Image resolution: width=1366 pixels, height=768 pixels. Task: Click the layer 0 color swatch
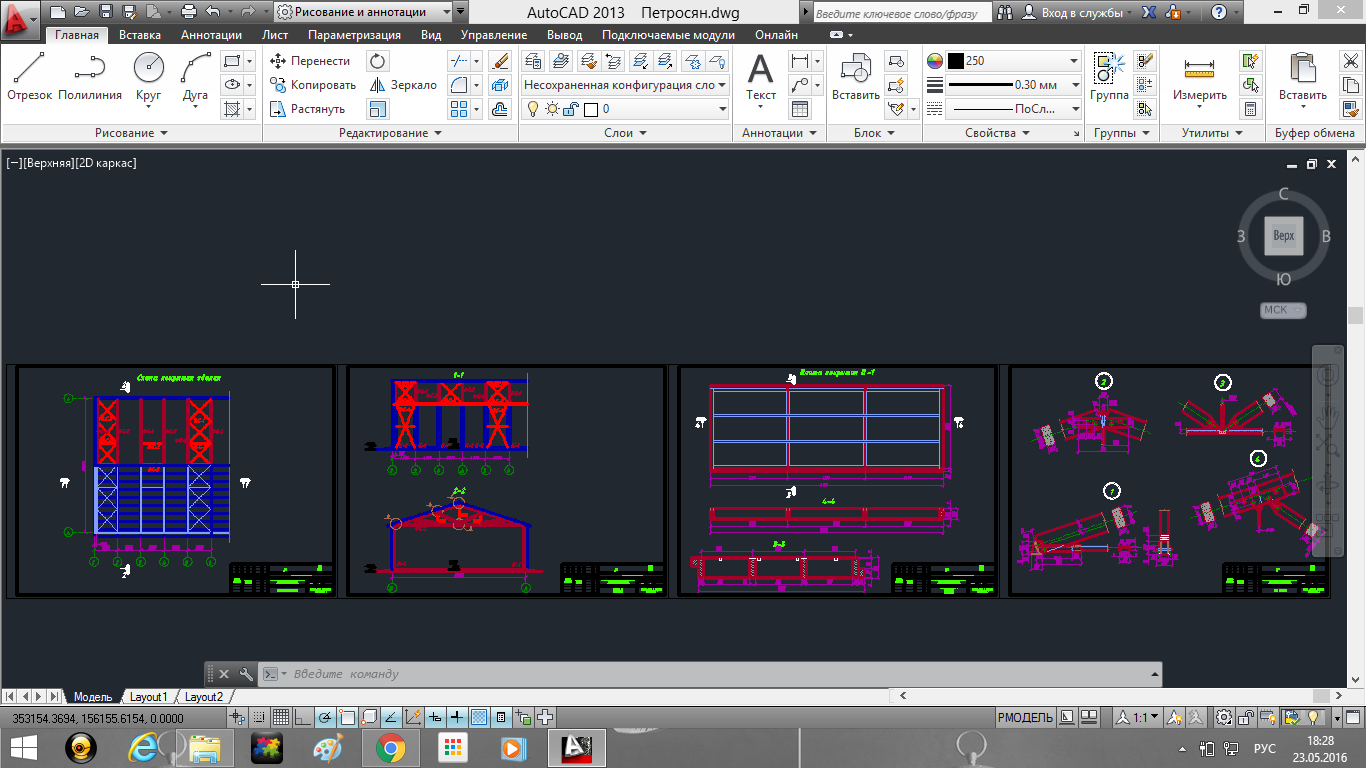(x=590, y=109)
